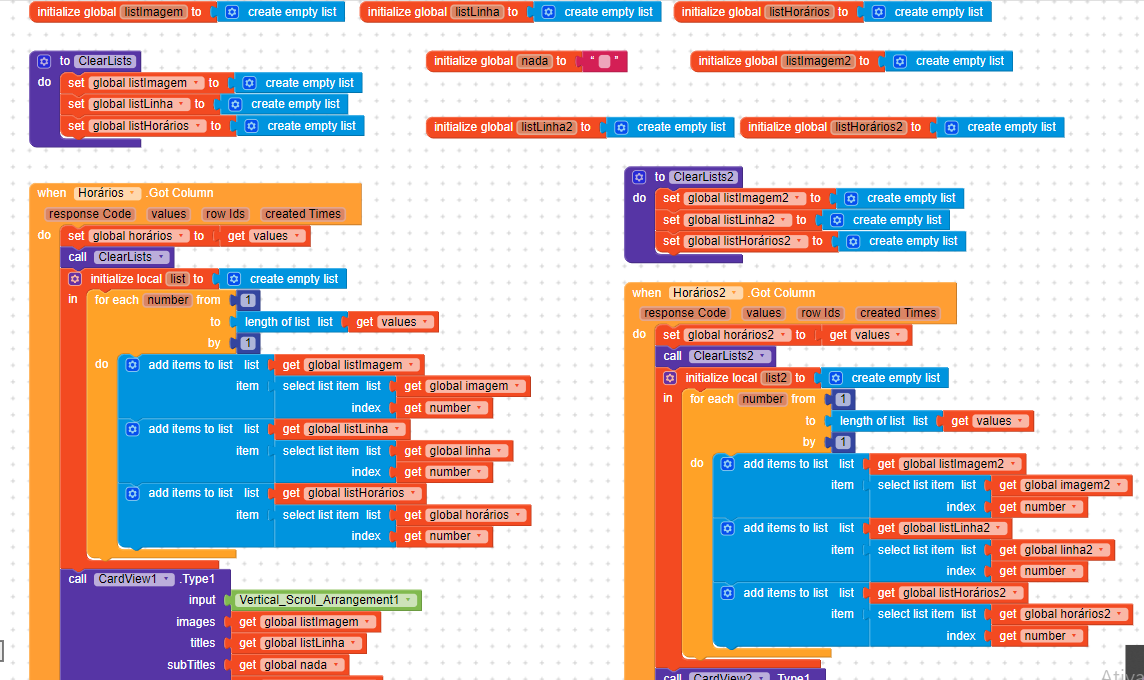The height and width of the screenshot is (680, 1144).
Task: Click gear on global listLinha initializer's empty list
Action: coord(549,12)
